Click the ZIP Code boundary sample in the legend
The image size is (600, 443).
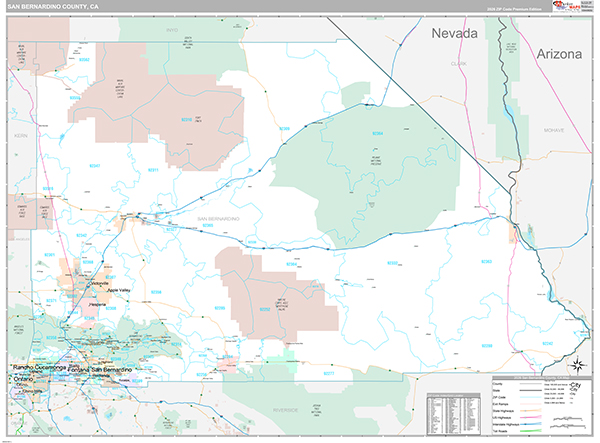click(533, 396)
